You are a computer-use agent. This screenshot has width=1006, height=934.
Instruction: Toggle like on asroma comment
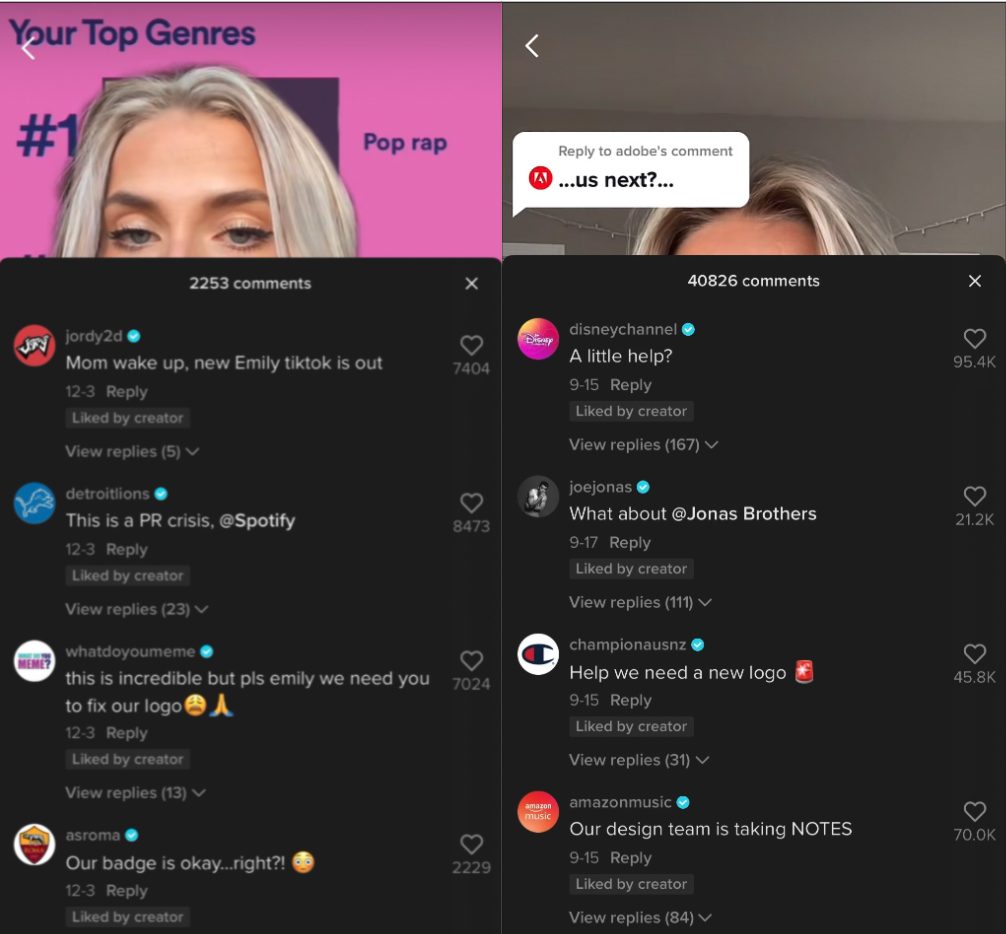(471, 844)
